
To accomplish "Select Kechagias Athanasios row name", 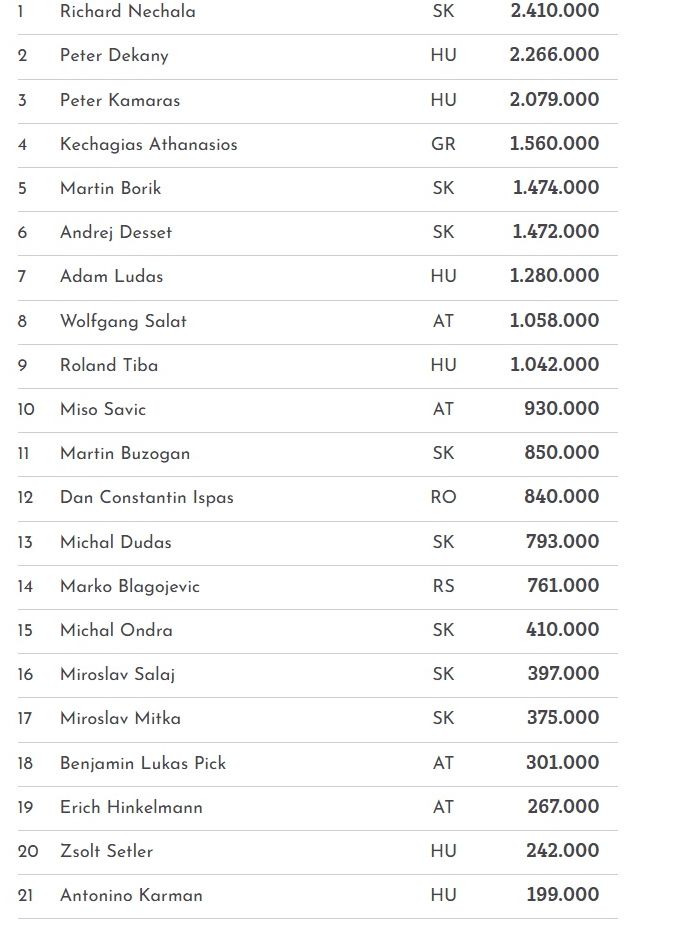I will 148,144.
